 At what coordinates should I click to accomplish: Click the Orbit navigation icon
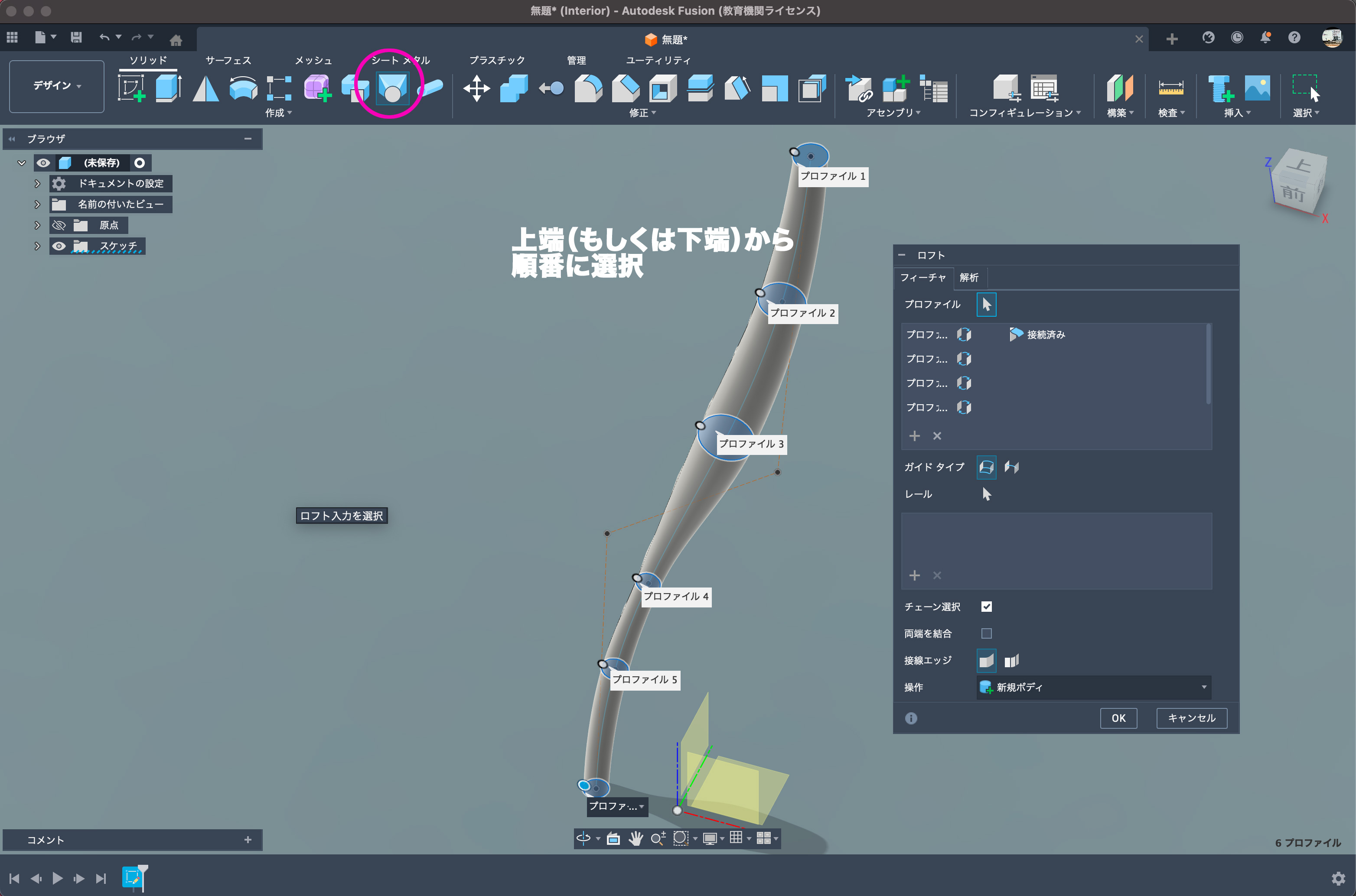[583, 838]
